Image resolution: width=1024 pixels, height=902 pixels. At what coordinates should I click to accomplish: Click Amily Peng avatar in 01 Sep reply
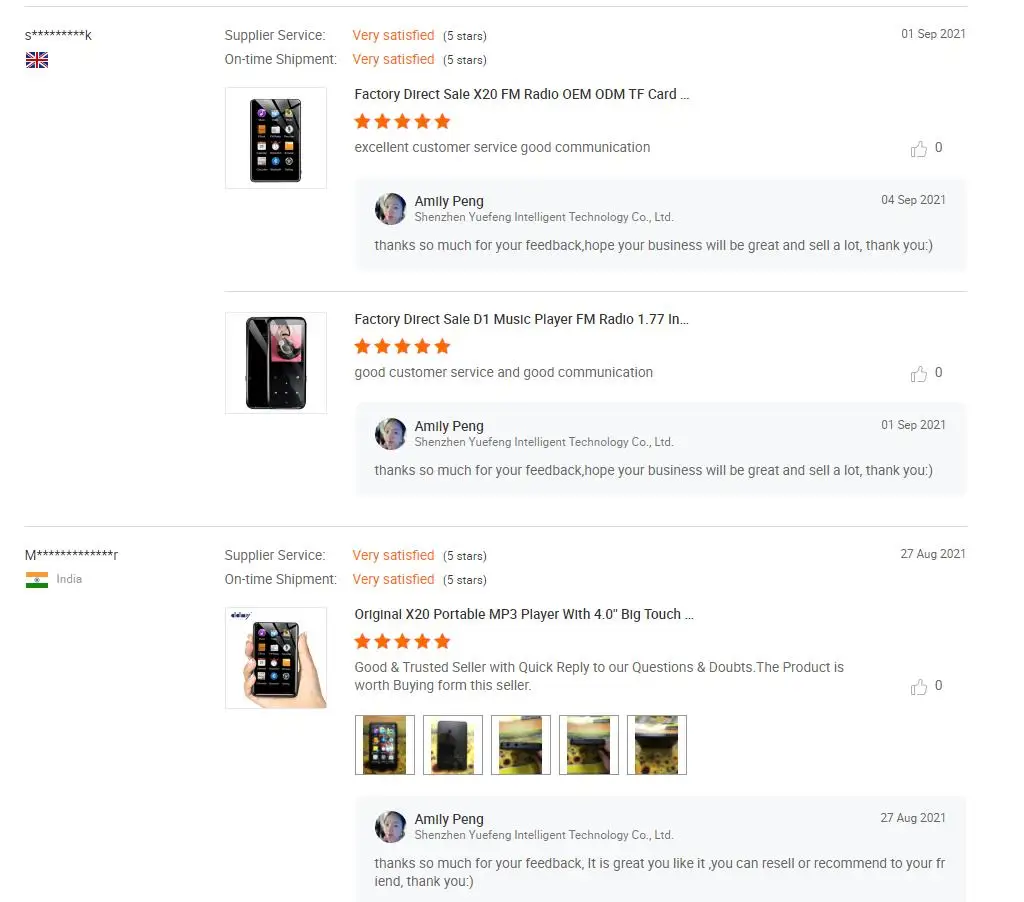point(391,434)
